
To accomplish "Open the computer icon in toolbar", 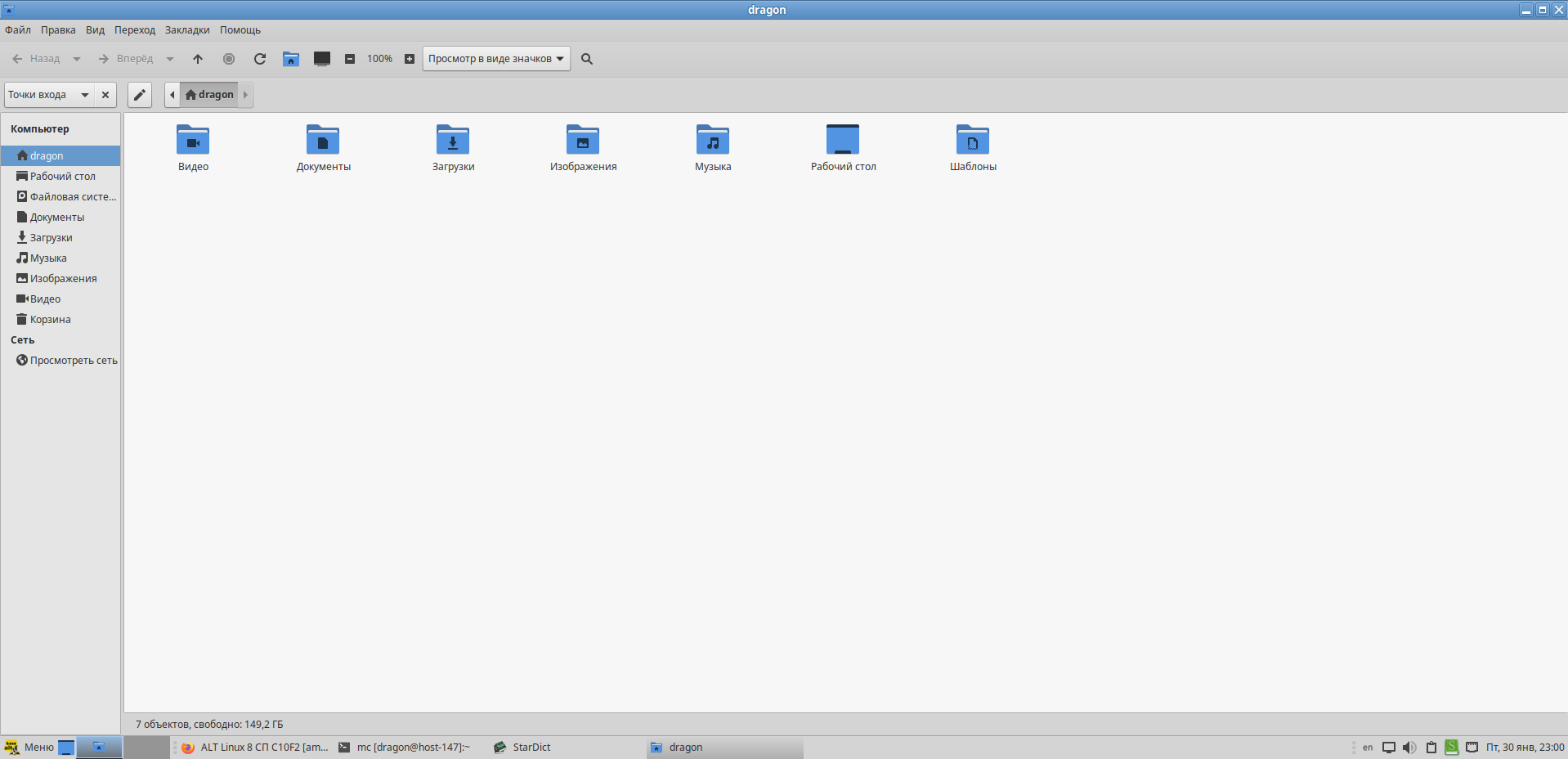I will click(x=322, y=59).
